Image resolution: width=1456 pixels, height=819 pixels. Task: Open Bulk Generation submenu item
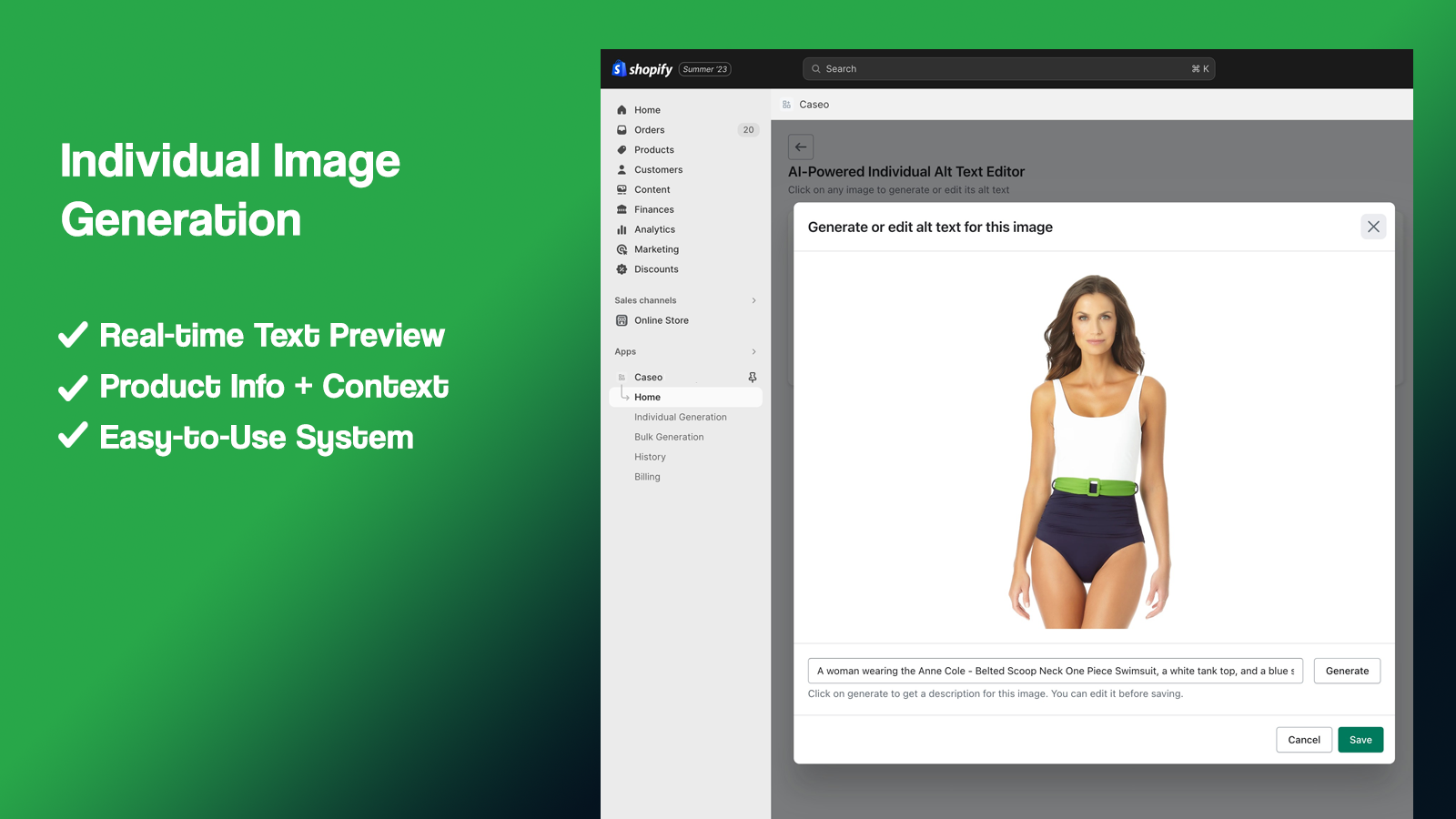click(669, 437)
